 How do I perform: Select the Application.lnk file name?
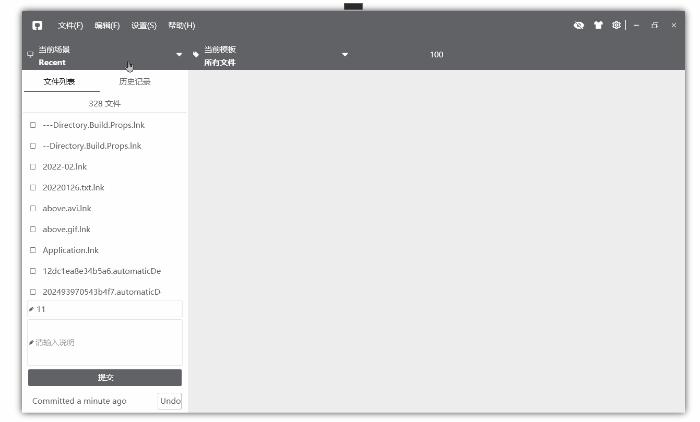pyautogui.click(x=71, y=250)
